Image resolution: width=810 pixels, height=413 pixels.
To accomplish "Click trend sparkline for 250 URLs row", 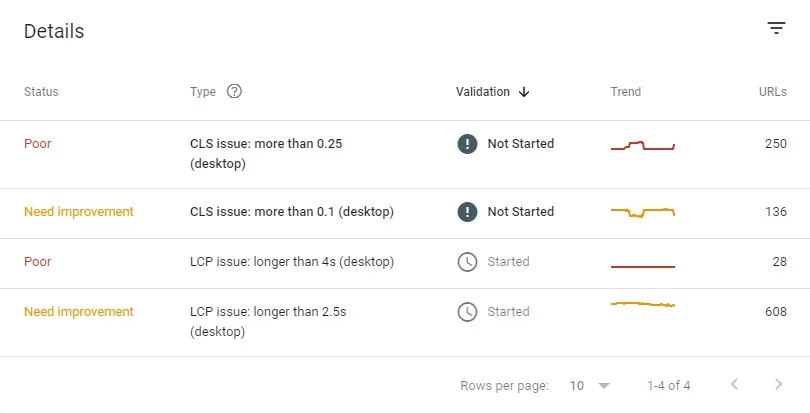I will click(x=643, y=146).
